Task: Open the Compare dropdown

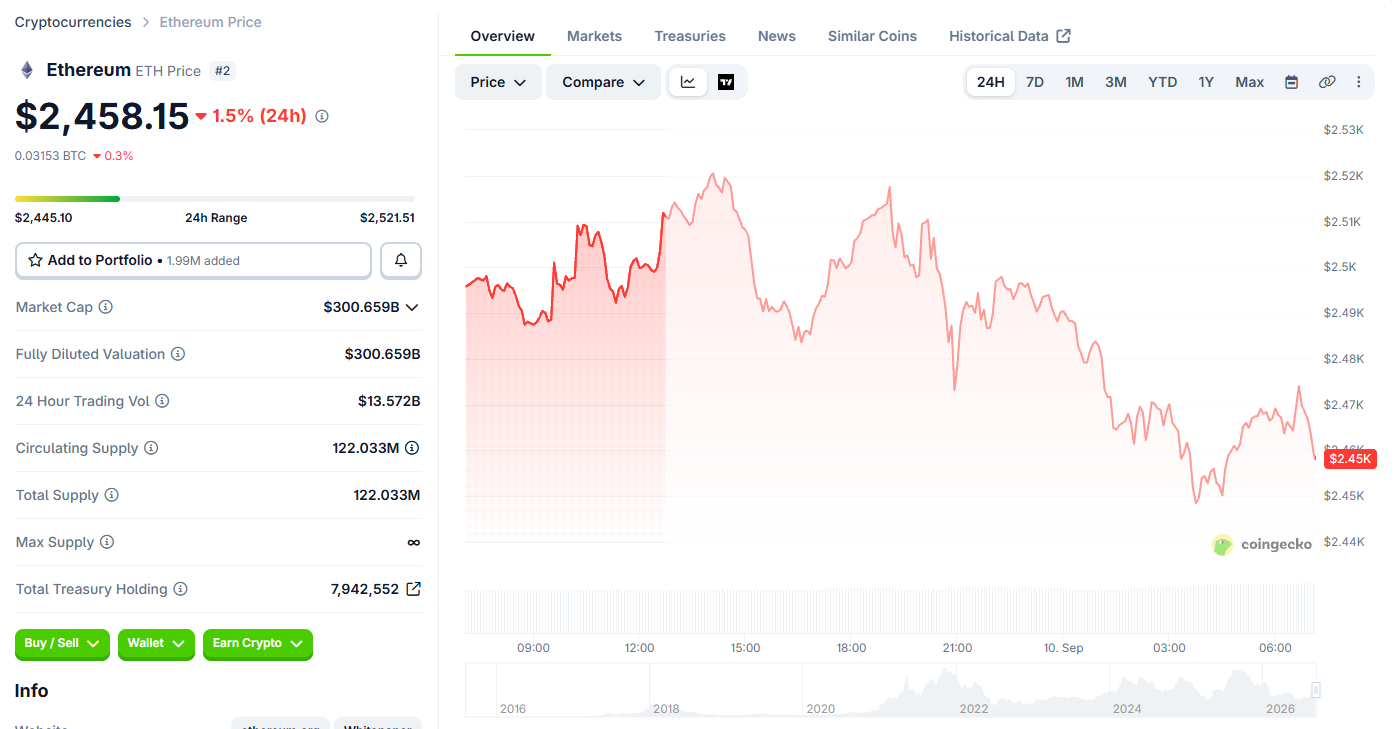Action: (x=603, y=82)
